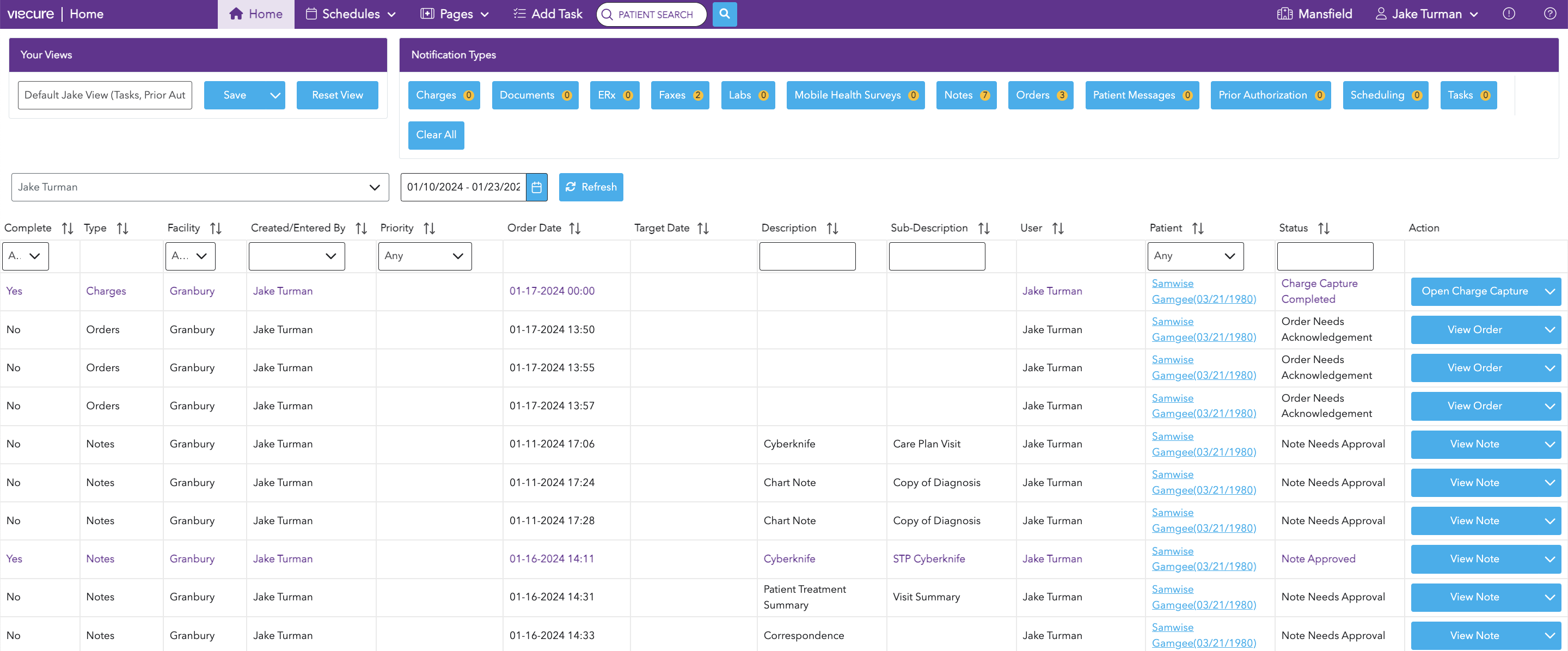1568x651 pixels.
Task: Click the viecure logo
Action: [x=30, y=14]
